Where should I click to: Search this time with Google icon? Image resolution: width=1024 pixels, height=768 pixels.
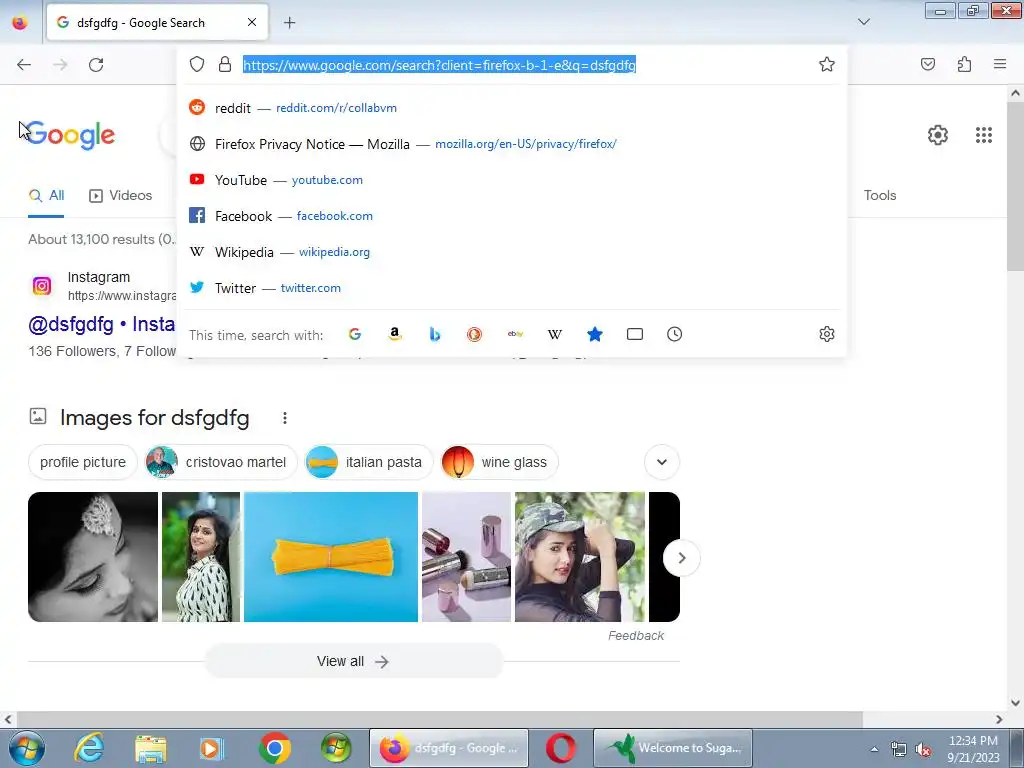355,334
